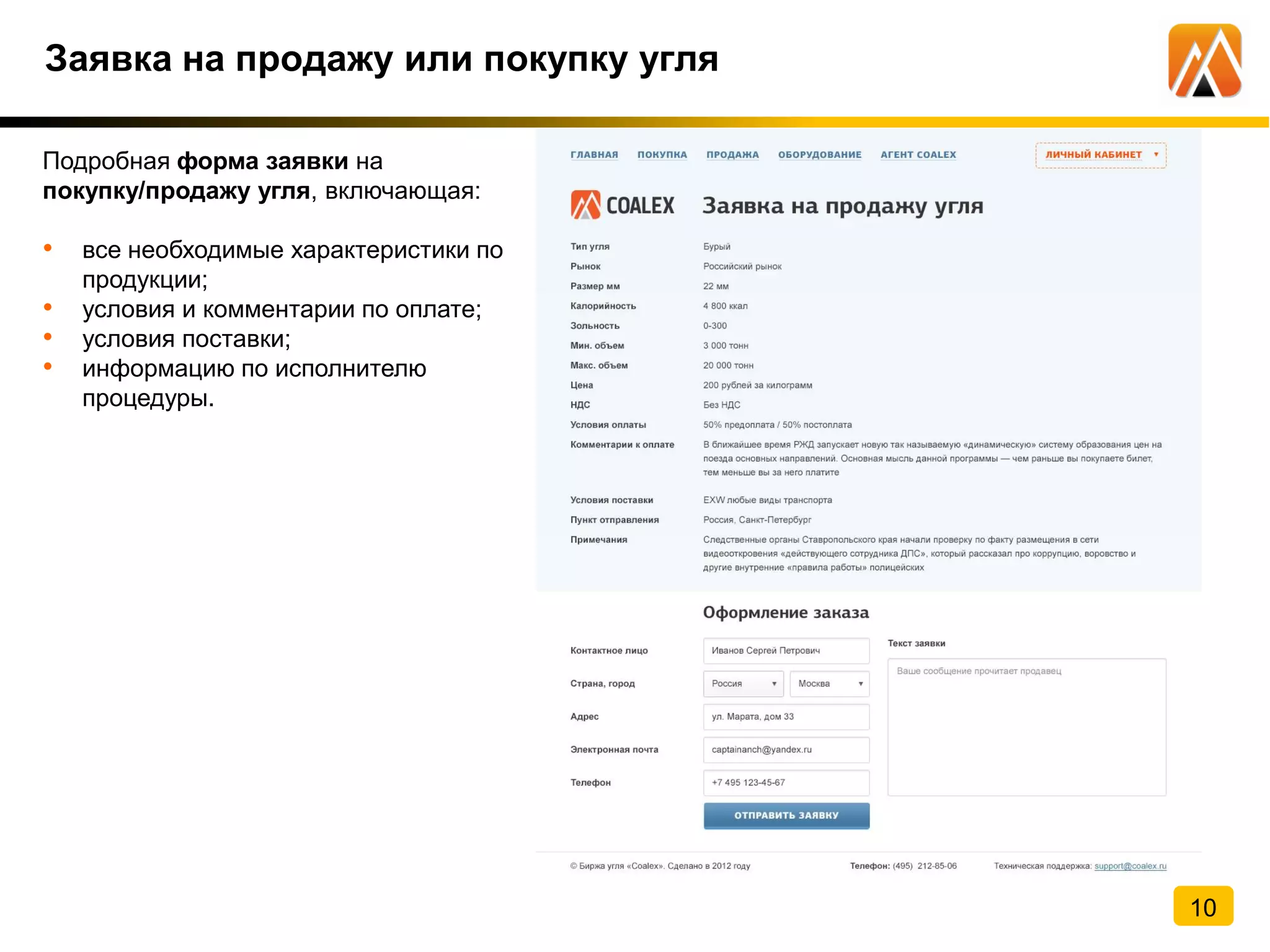
Task: Click the '20 000 тонн' max volume
Action: pyautogui.click(x=729, y=366)
